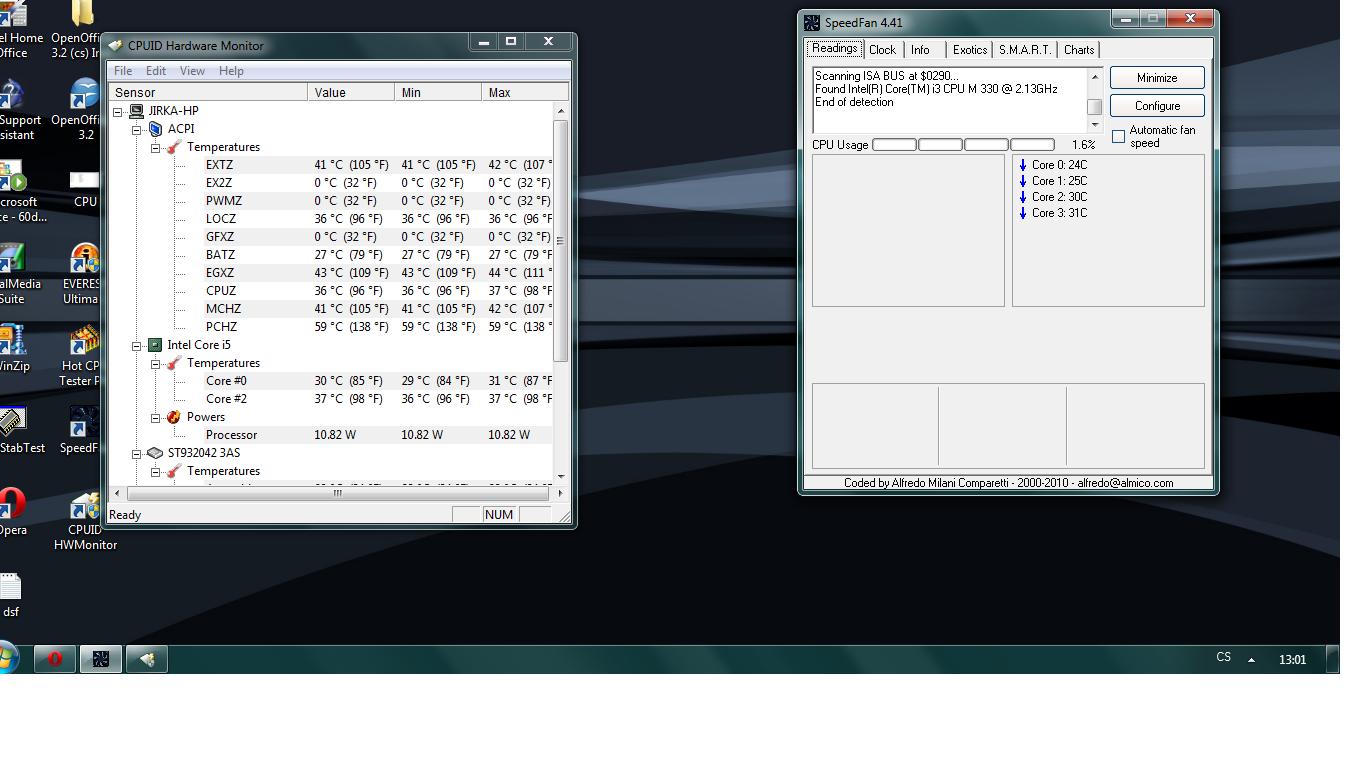1366x768 pixels.
Task: Click the Powers flame icon
Action: click(174, 417)
